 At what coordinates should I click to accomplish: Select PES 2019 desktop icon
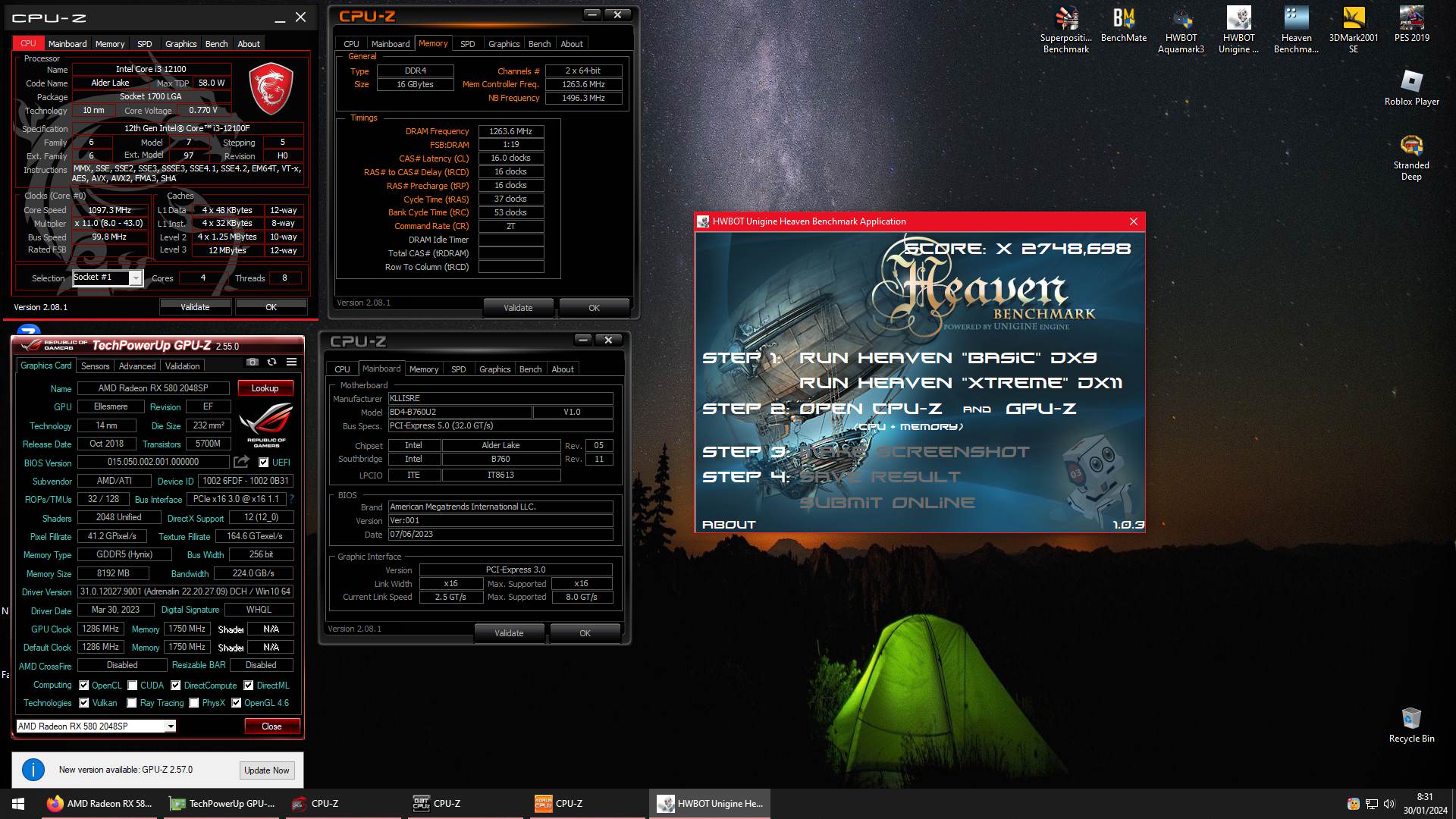pos(1411,25)
